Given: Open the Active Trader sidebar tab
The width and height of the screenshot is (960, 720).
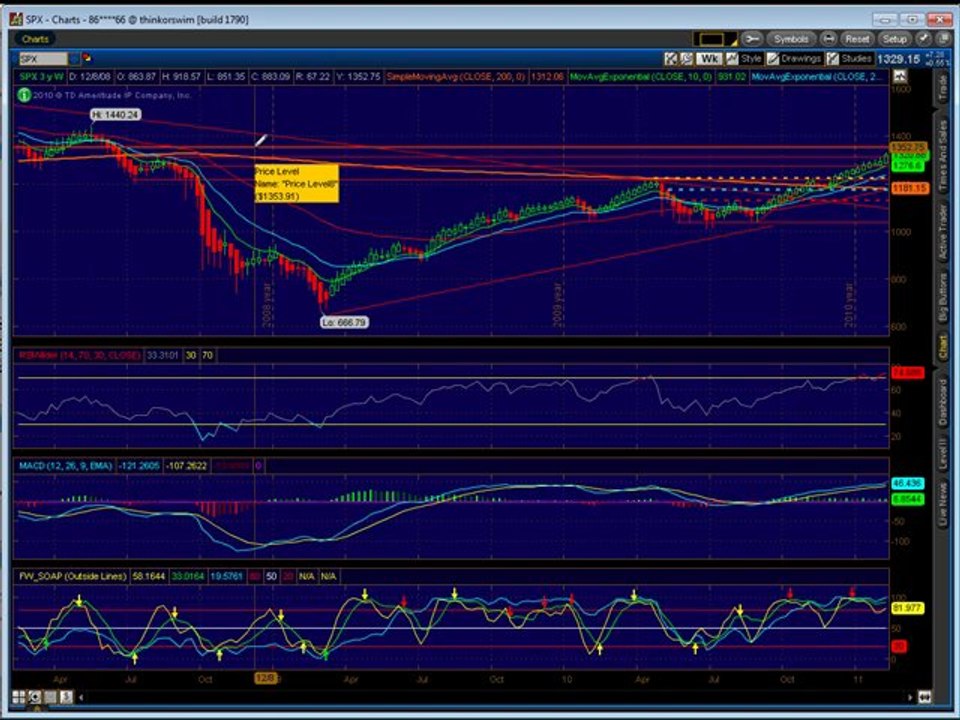Looking at the screenshot, I should [943, 231].
